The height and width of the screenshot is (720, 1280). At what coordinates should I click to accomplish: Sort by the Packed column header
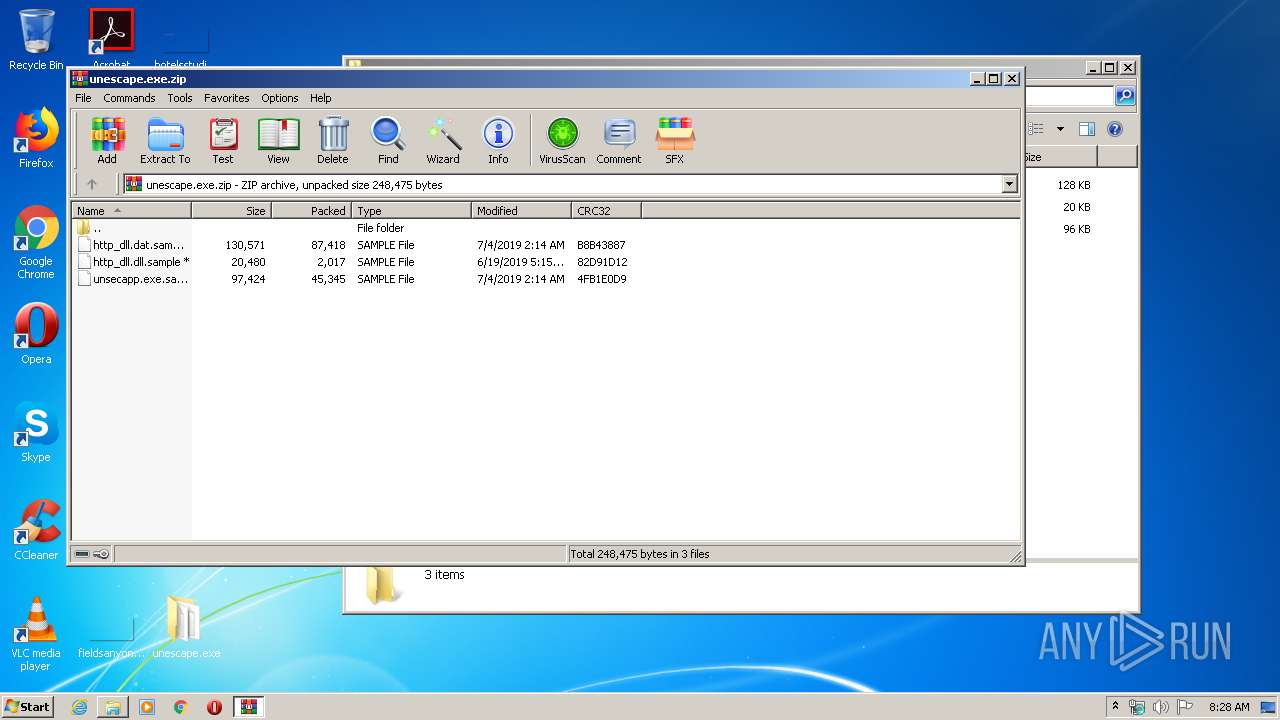(x=311, y=211)
